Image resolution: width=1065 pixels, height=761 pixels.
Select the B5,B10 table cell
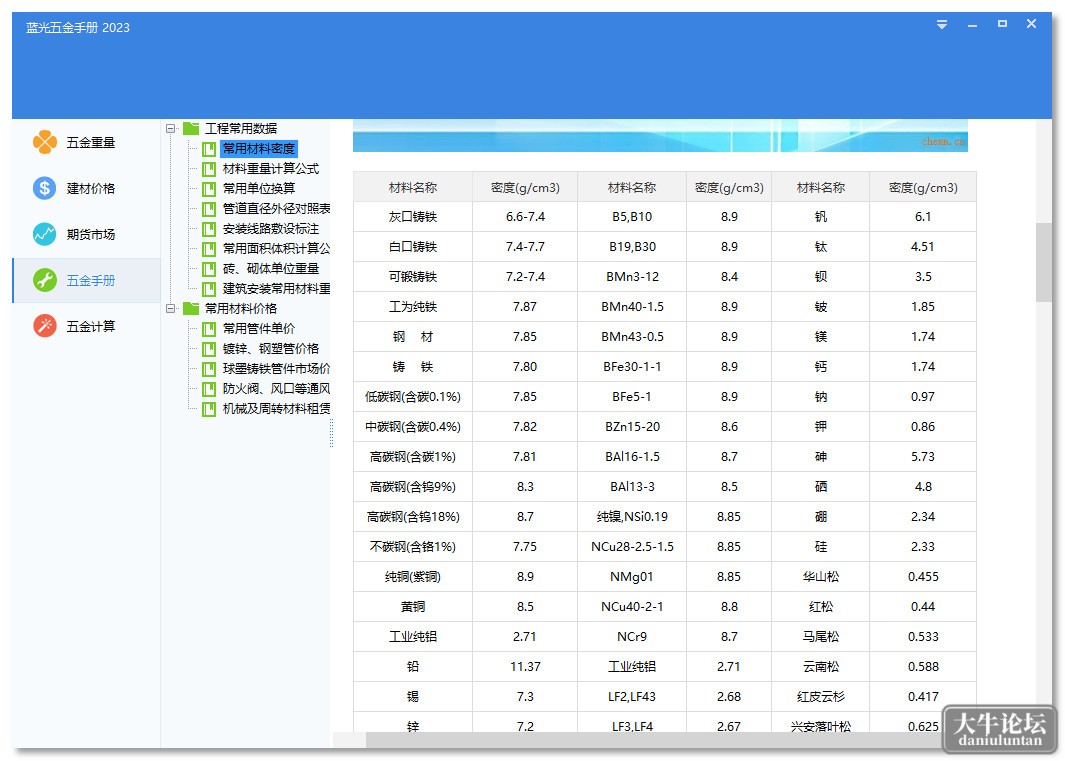tap(632, 217)
